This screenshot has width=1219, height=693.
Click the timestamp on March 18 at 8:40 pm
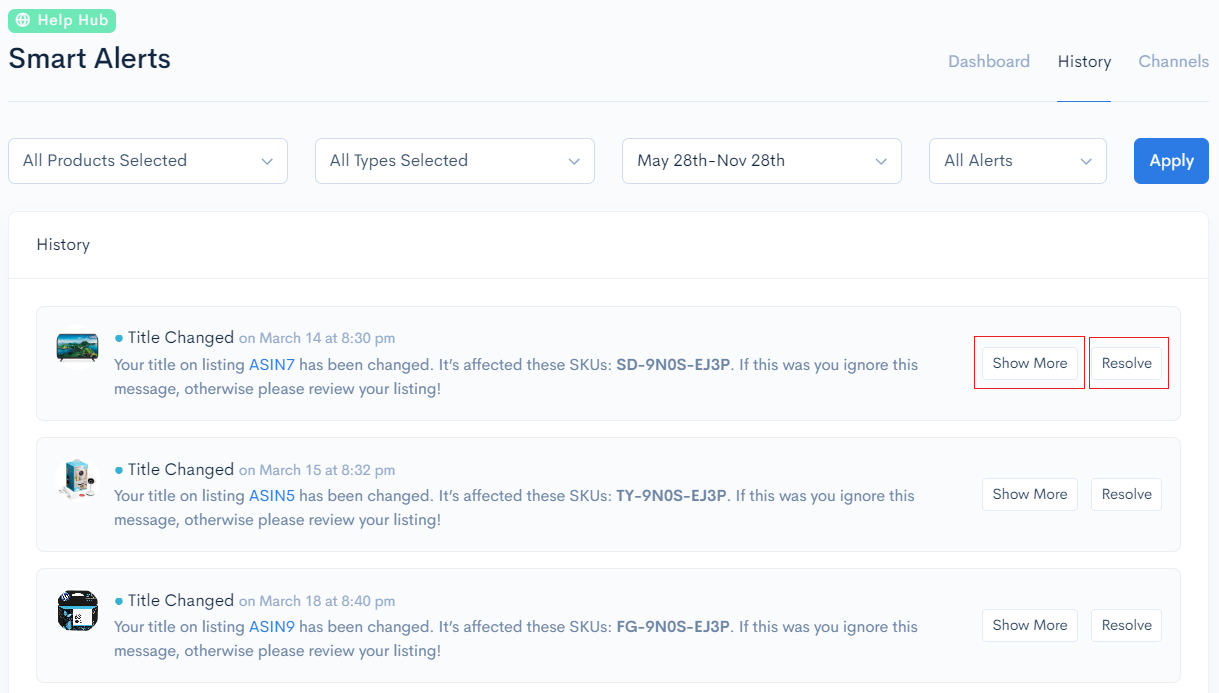click(317, 601)
